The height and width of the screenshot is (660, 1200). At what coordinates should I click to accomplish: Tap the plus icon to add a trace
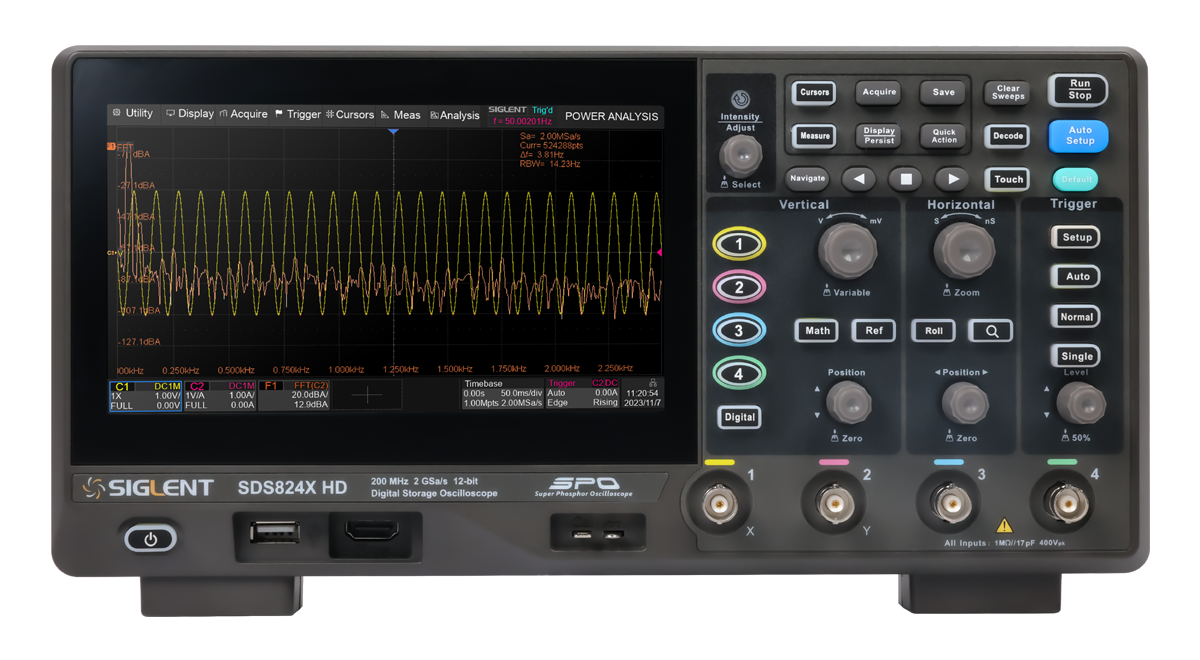pyautogui.click(x=367, y=394)
